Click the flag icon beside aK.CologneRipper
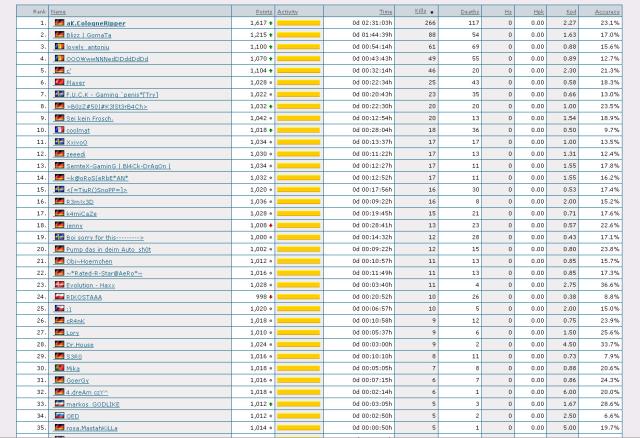Screen dimensions: 640x438 click(59, 21)
